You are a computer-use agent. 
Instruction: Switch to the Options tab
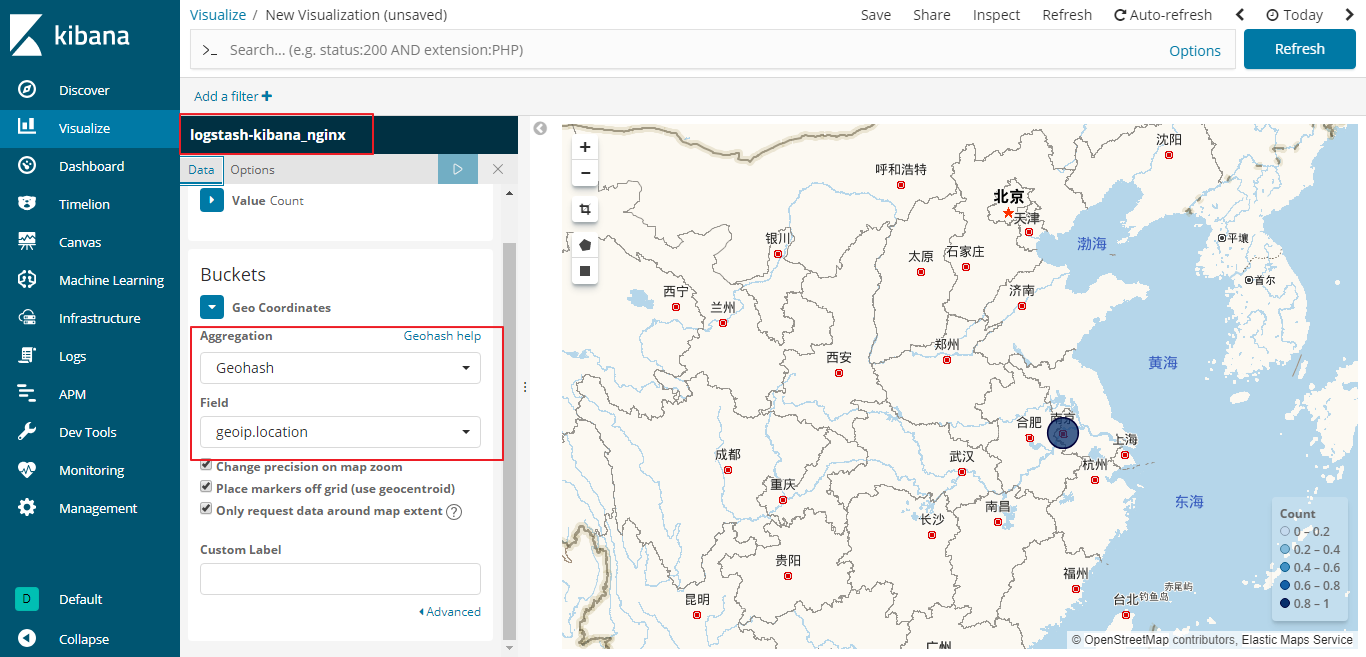(x=252, y=170)
